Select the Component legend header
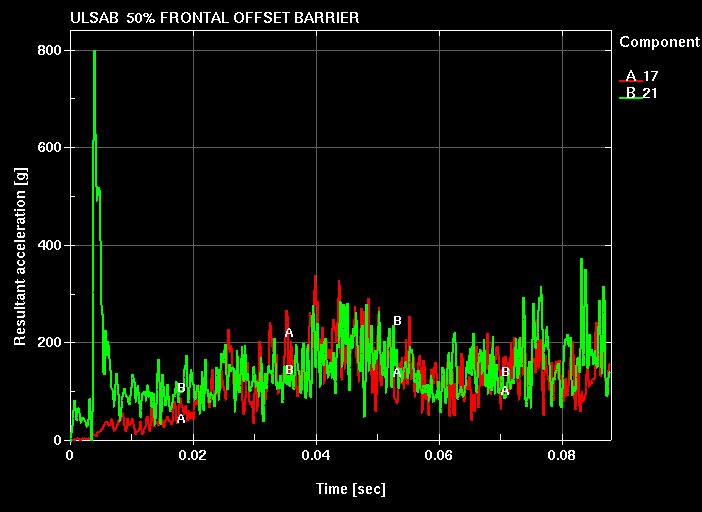702x512 pixels. (659, 42)
